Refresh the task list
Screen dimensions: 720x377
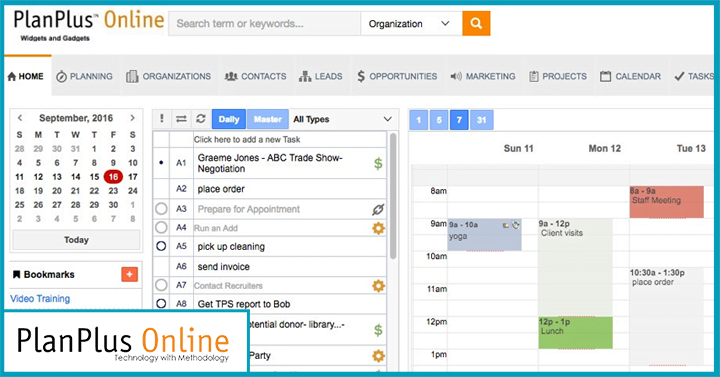click(x=201, y=119)
